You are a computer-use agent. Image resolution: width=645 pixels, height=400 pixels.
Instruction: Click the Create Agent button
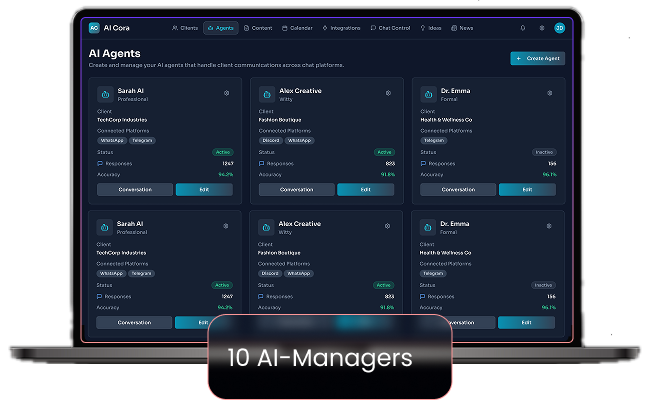point(537,59)
